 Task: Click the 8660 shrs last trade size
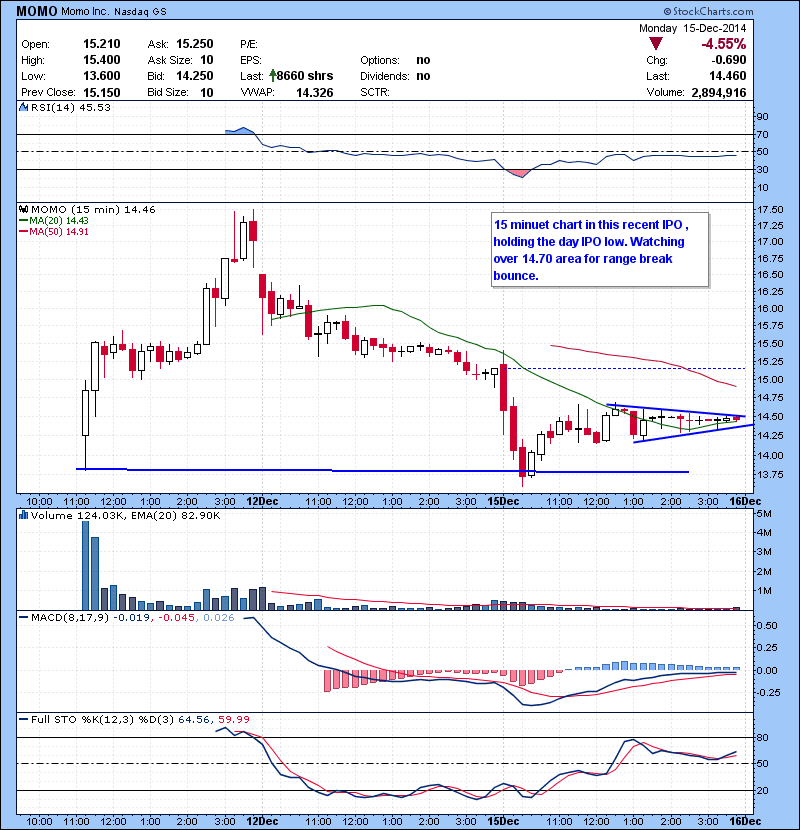pyautogui.click(x=305, y=76)
